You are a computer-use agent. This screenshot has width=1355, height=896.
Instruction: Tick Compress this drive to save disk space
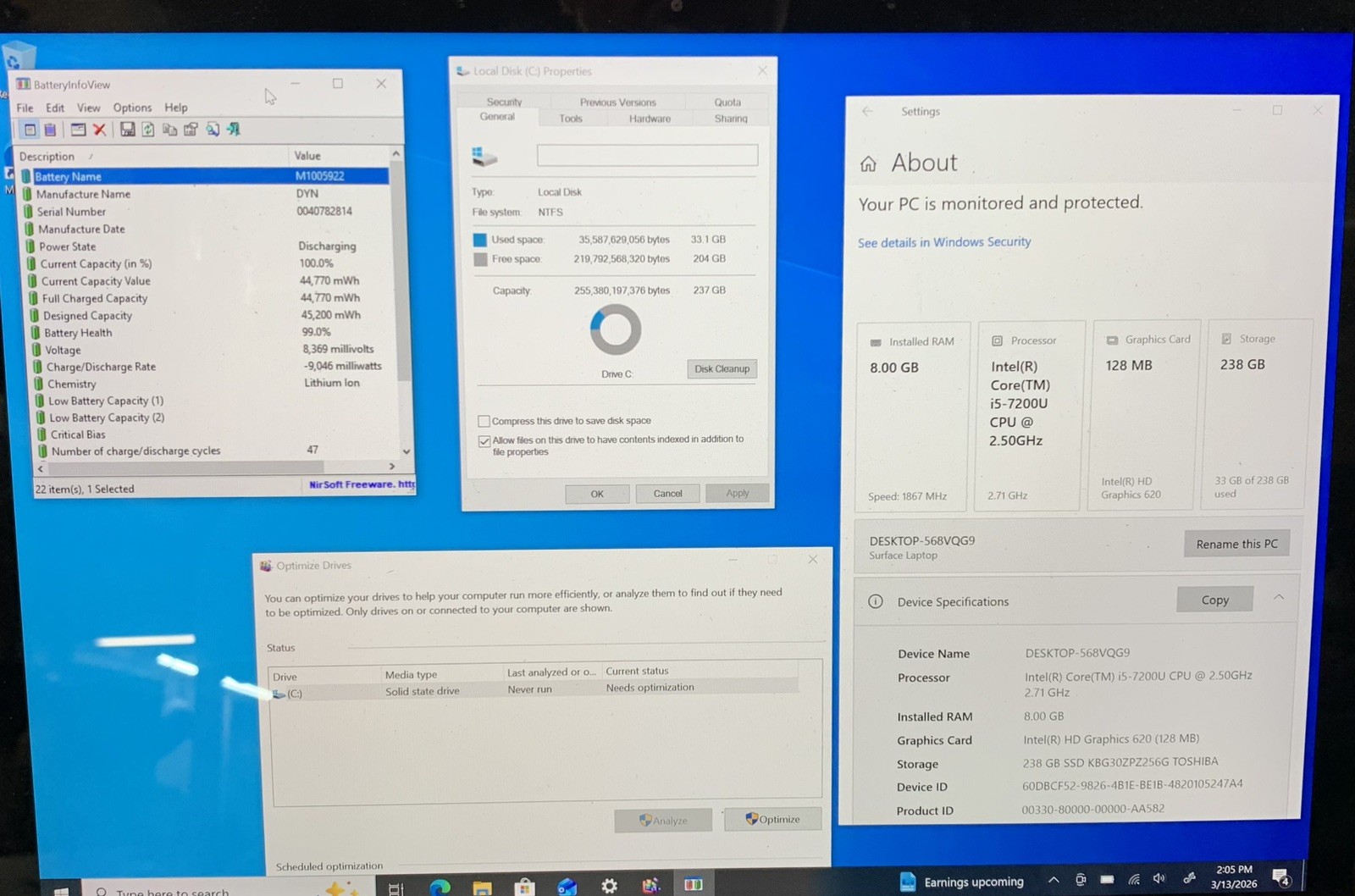pyautogui.click(x=484, y=421)
